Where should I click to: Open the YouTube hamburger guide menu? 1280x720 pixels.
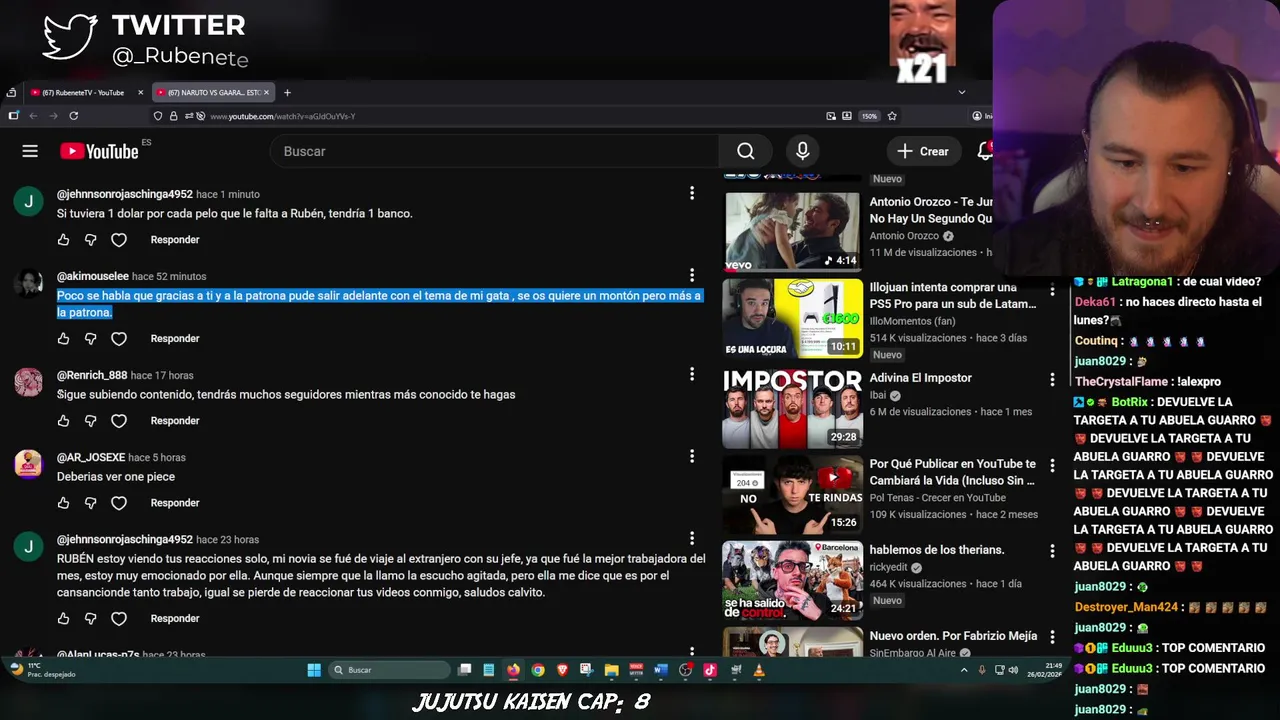coord(30,151)
